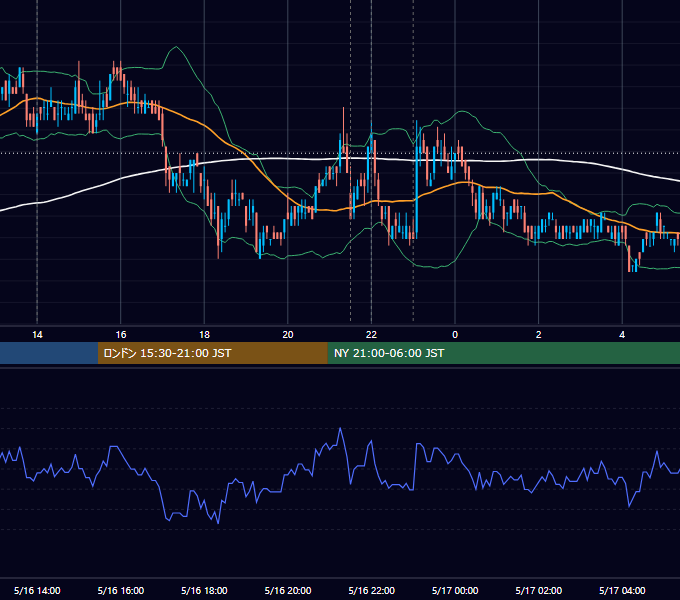The width and height of the screenshot is (680, 600).
Task: Click the 5/17 04:00 time label
Action: pos(622,590)
